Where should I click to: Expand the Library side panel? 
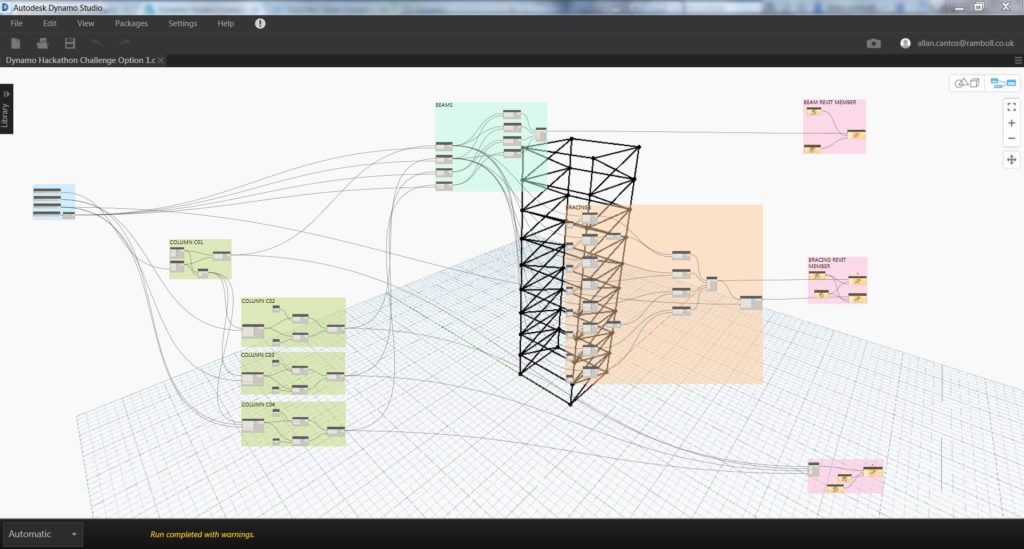click(6, 108)
